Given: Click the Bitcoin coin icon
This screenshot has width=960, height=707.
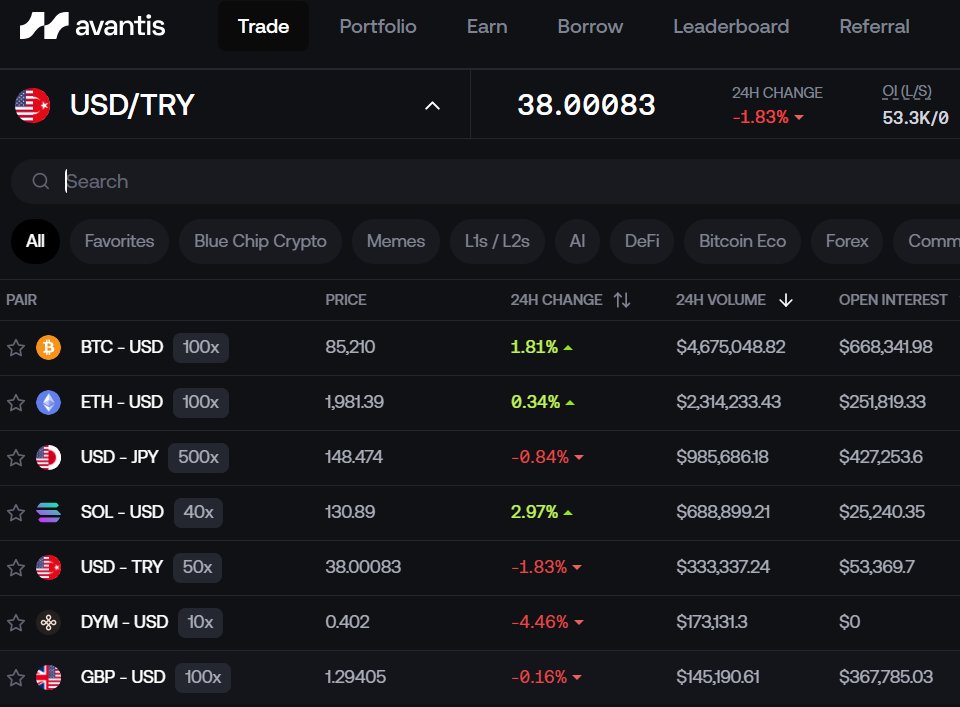Looking at the screenshot, I should [47, 347].
